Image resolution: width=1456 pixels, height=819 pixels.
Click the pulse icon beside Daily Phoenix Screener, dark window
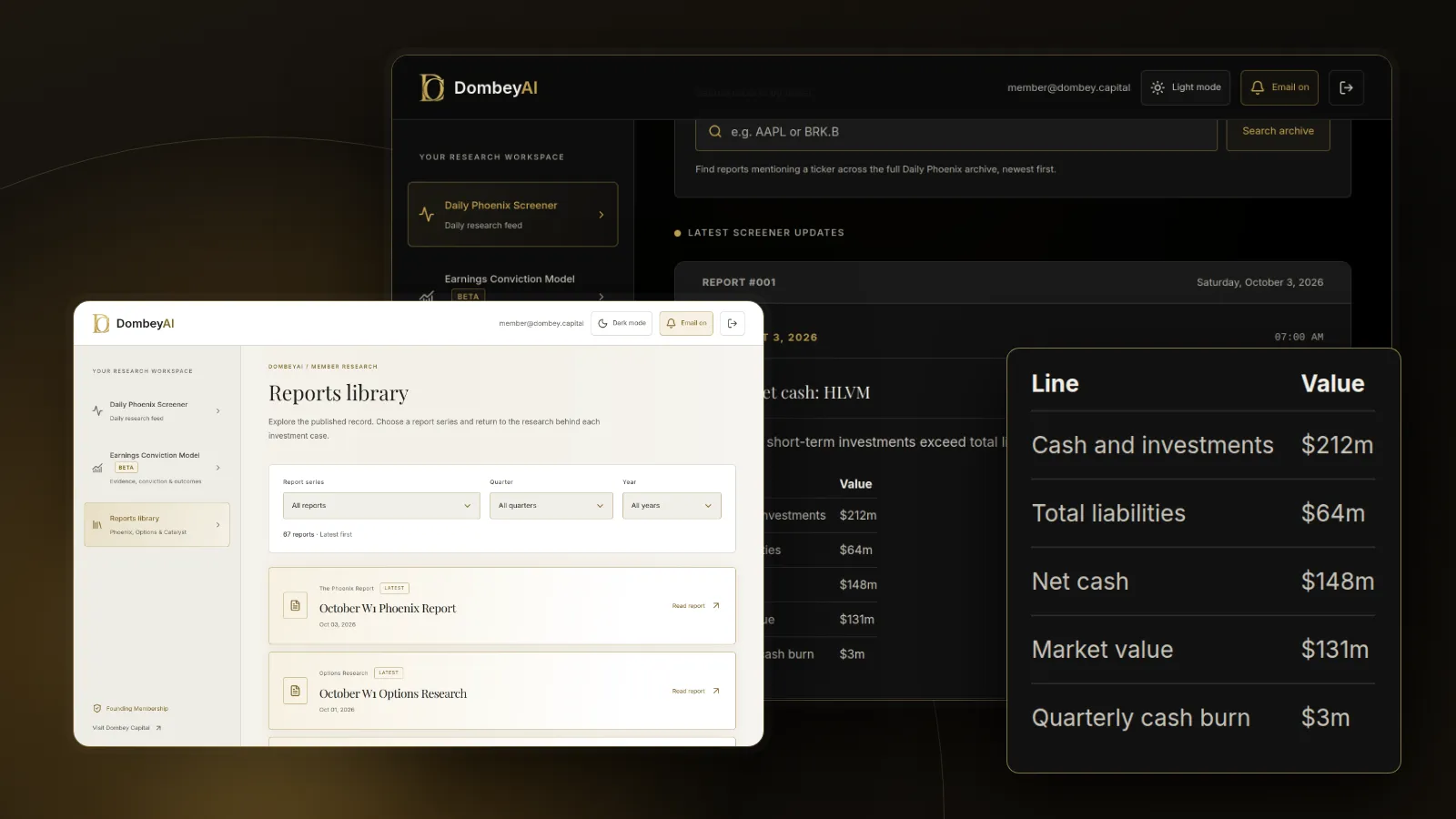[x=426, y=215]
